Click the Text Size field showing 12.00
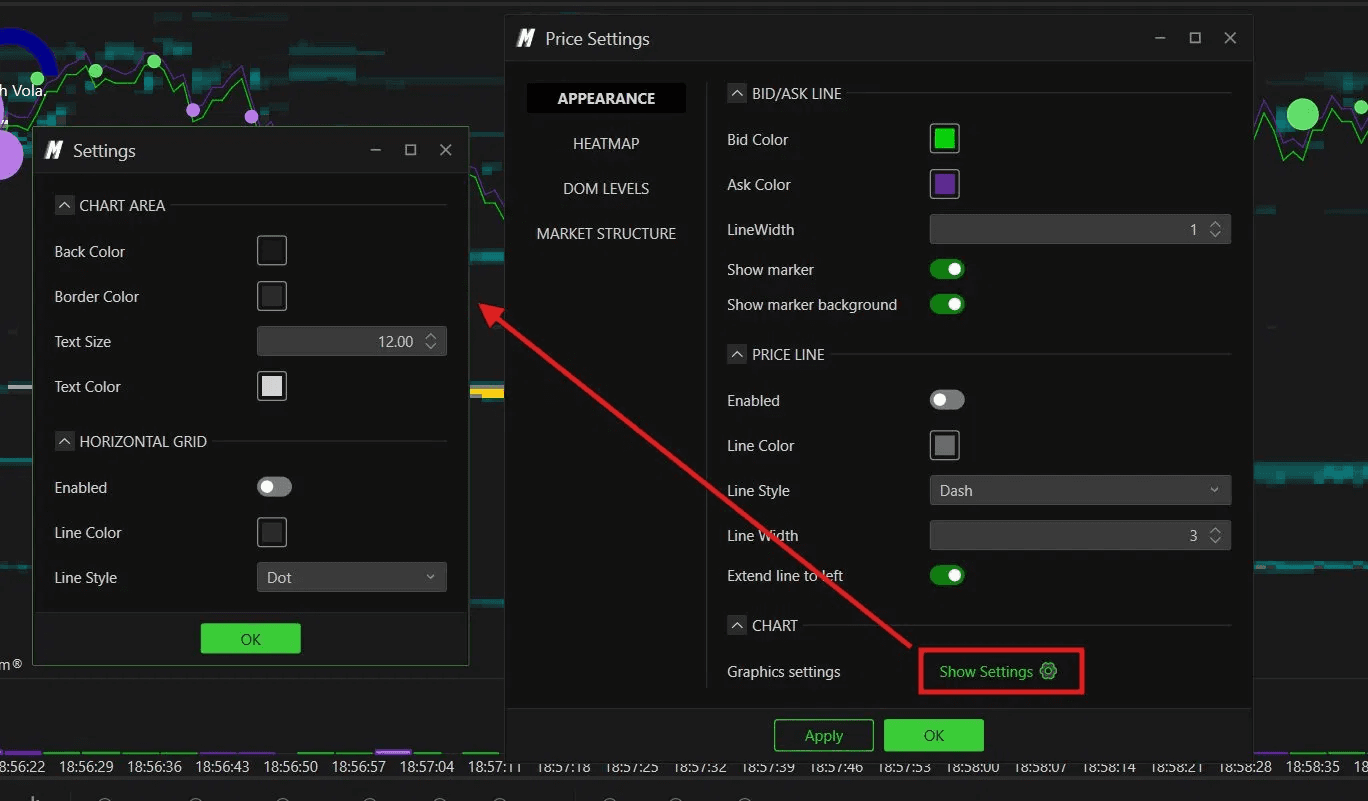Viewport: 1368px width, 801px height. pos(352,341)
